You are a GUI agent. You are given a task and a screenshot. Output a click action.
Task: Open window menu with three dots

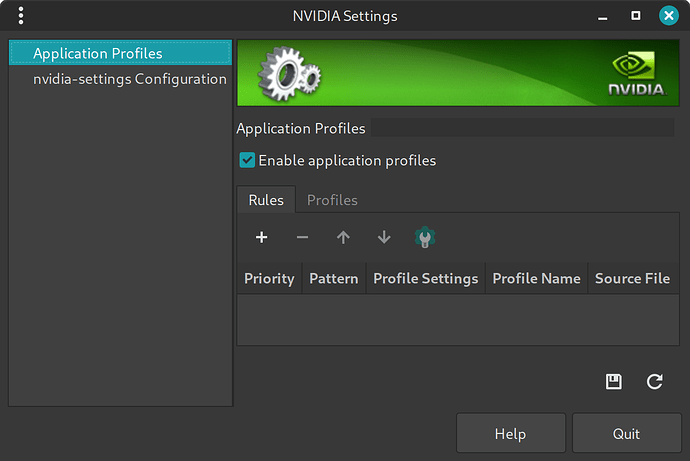click(21, 16)
